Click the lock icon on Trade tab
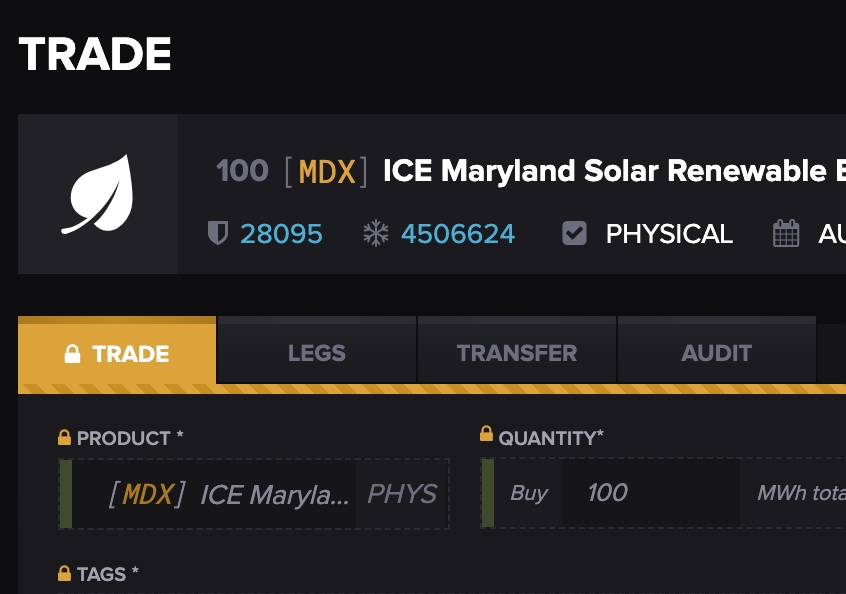The width and height of the screenshot is (846, 594). tap(72, 354)
